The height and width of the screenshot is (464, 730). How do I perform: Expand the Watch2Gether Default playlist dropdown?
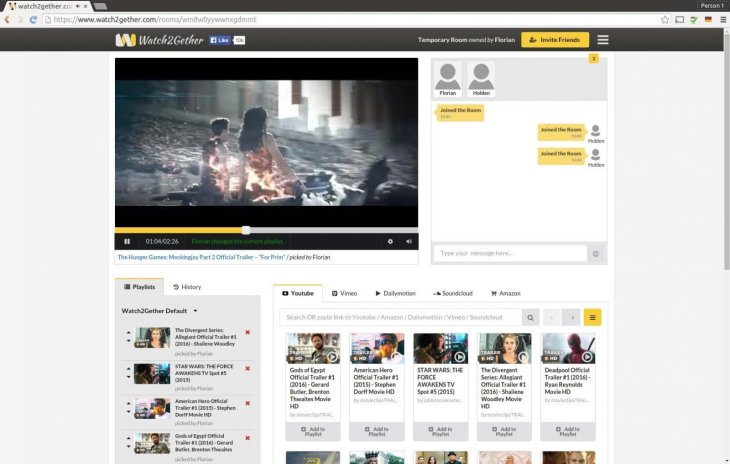tap(159, 311)
